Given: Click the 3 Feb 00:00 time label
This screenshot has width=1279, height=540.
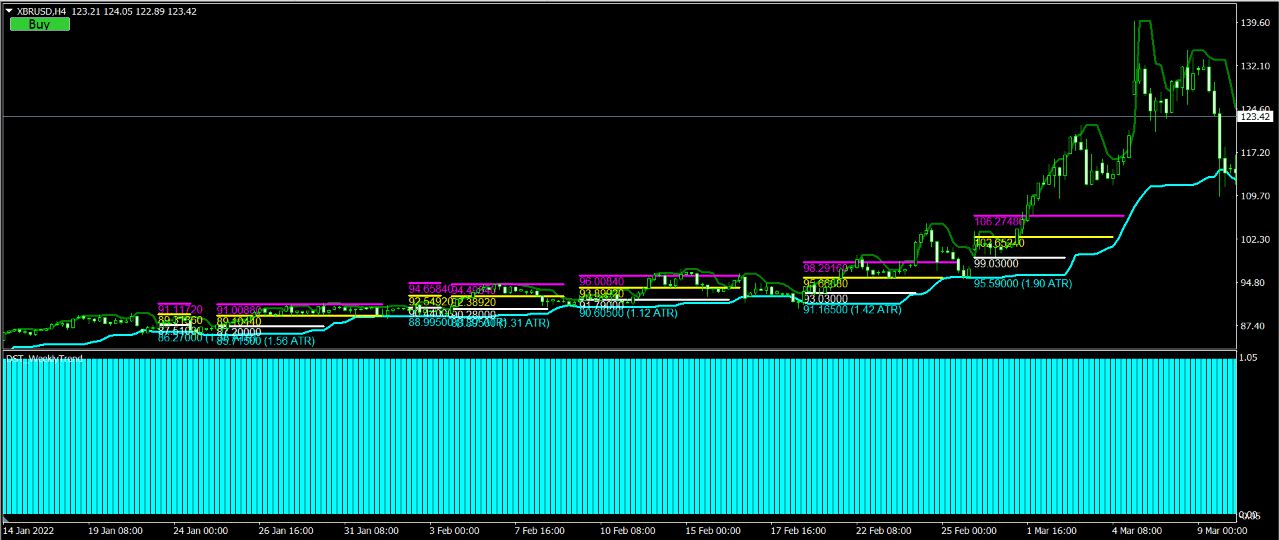Looking at the screenshot, I should tap(454, 531).
